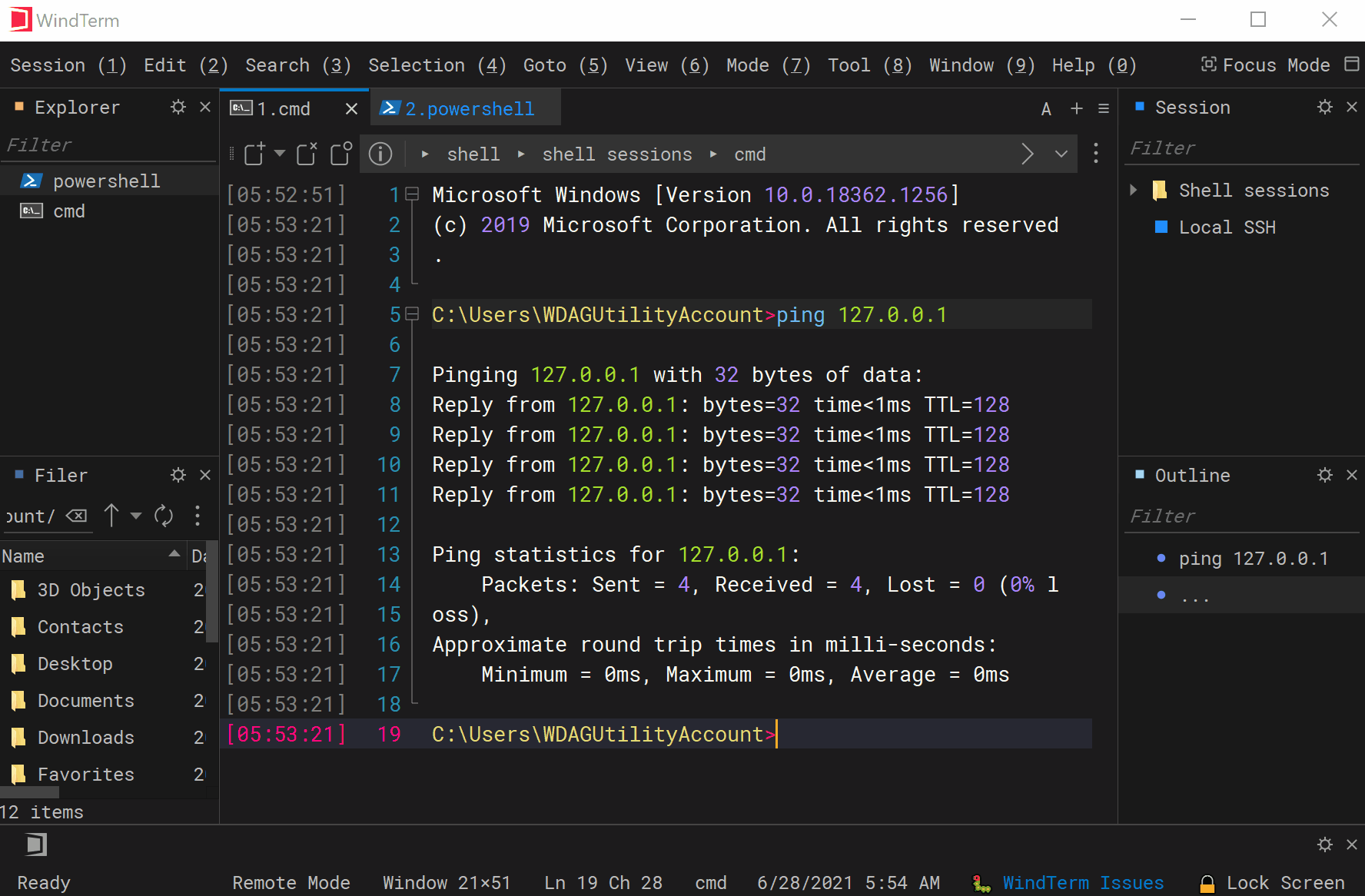Select powershell in the Explorer list

(x=109, y=181)
